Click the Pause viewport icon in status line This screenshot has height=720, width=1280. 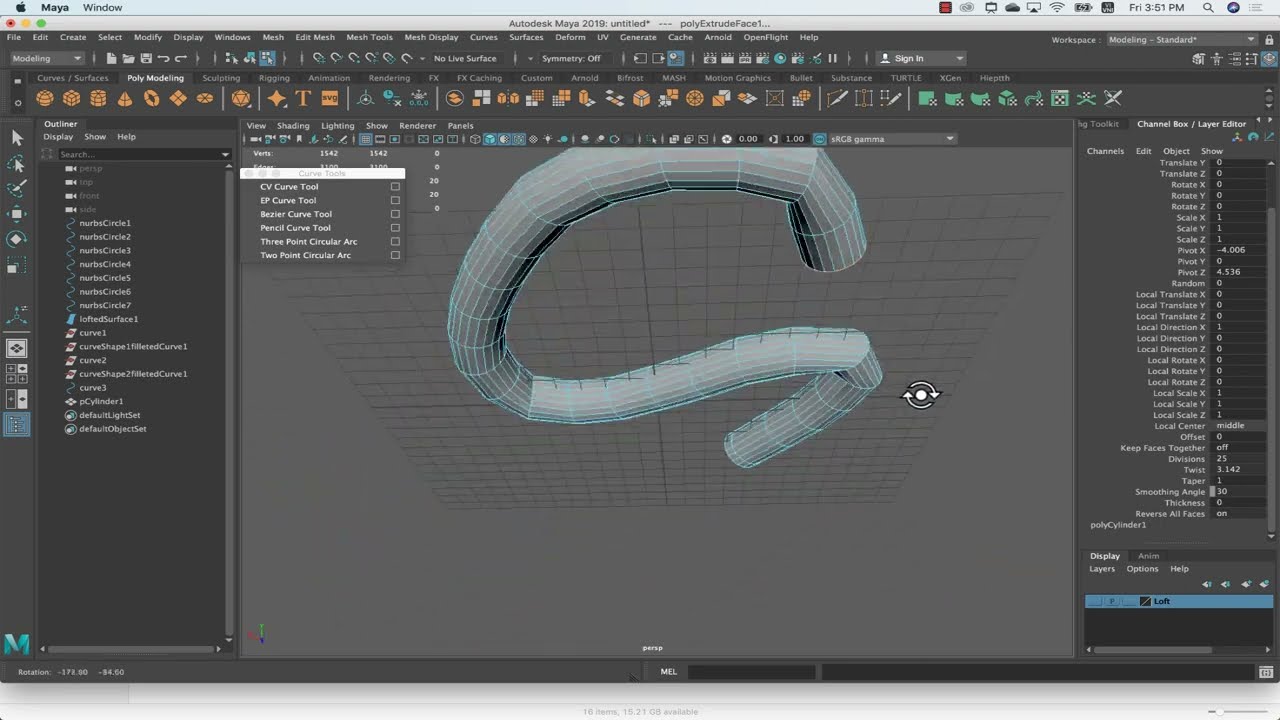(832, 59)
